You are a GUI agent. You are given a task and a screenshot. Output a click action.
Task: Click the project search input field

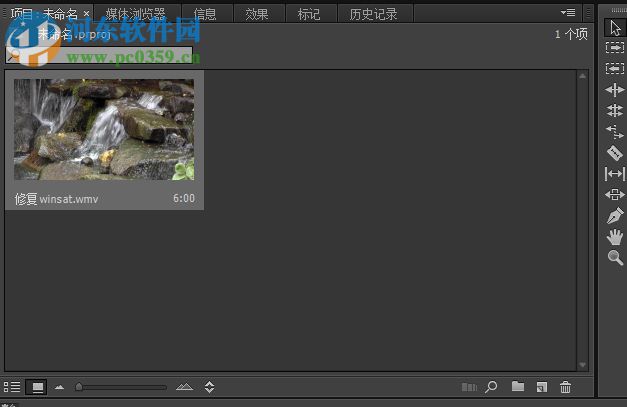[99, 55]
